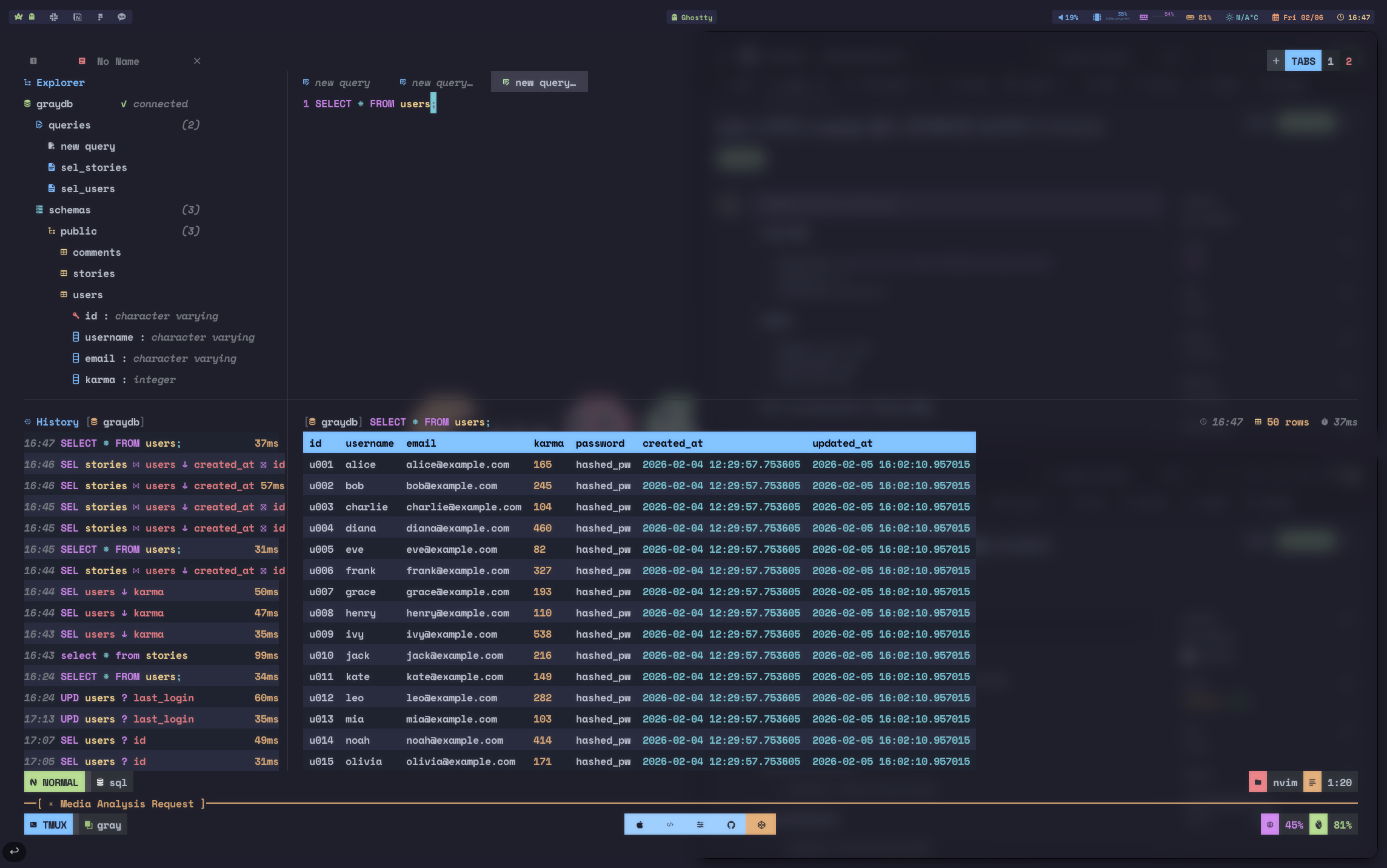Image resolution: width=1387 pixels, height=868 pixels.
Task: Collapse the public schema tree node
Action: (78, 231)
